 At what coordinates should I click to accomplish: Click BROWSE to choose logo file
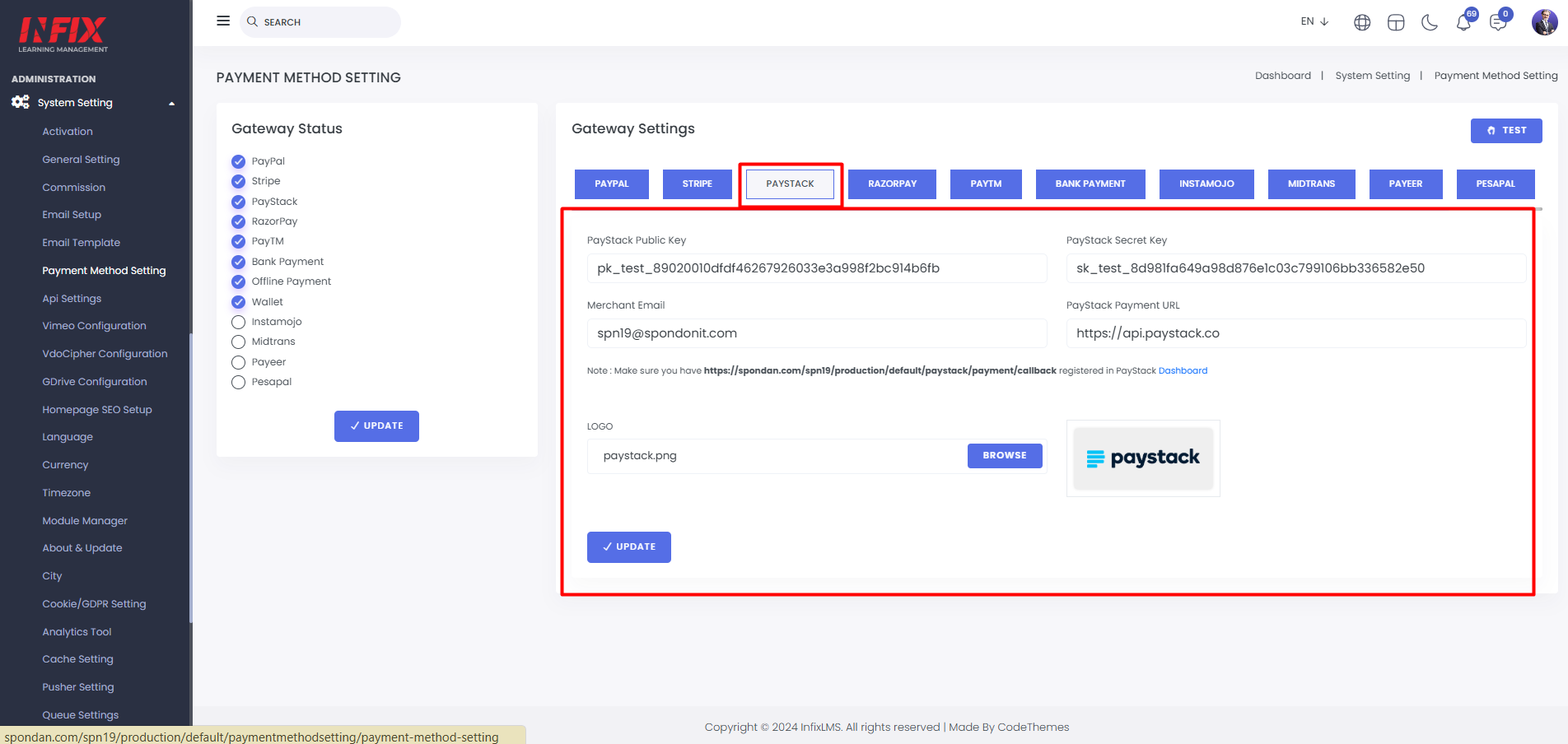coord(1005,455)
